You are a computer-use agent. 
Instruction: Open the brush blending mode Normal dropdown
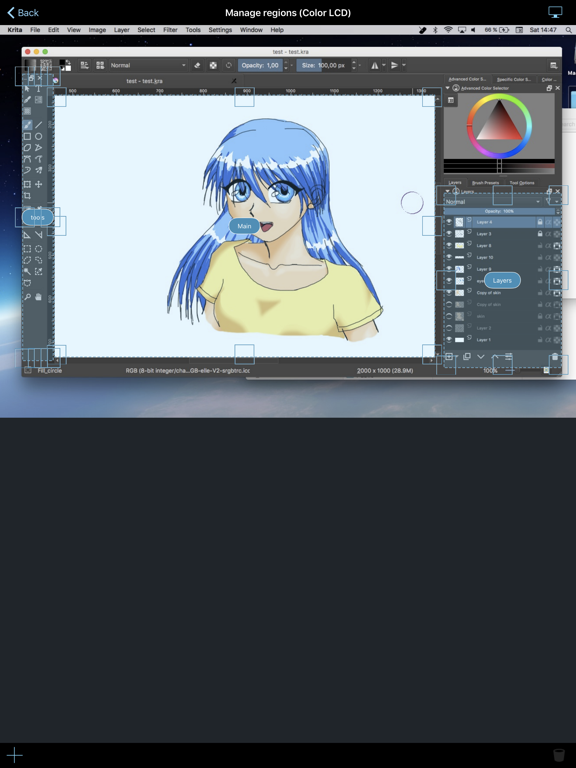pos(148,65)
